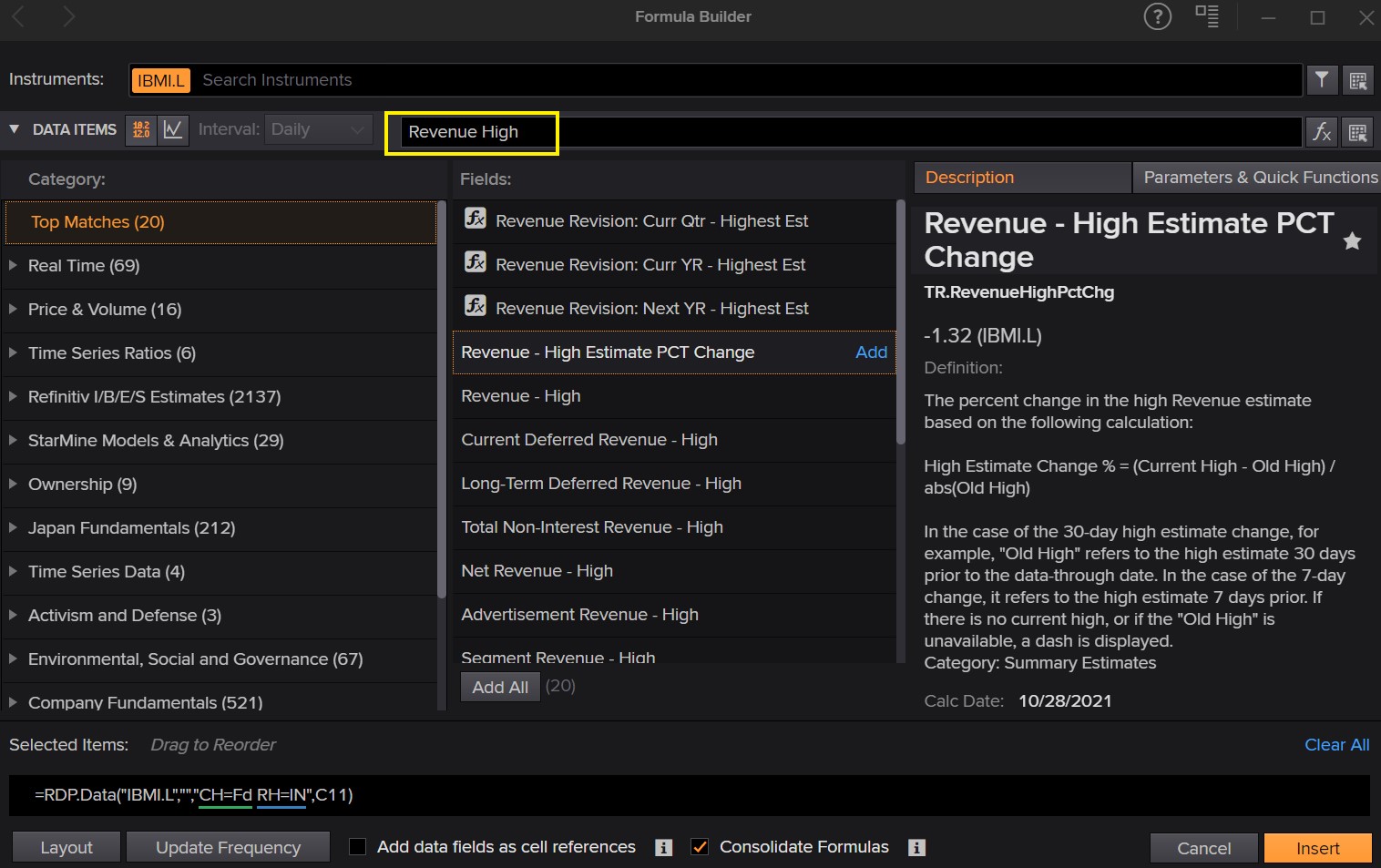Star Revenue High Estimate PCT Change as favorite

point(1352,240)
